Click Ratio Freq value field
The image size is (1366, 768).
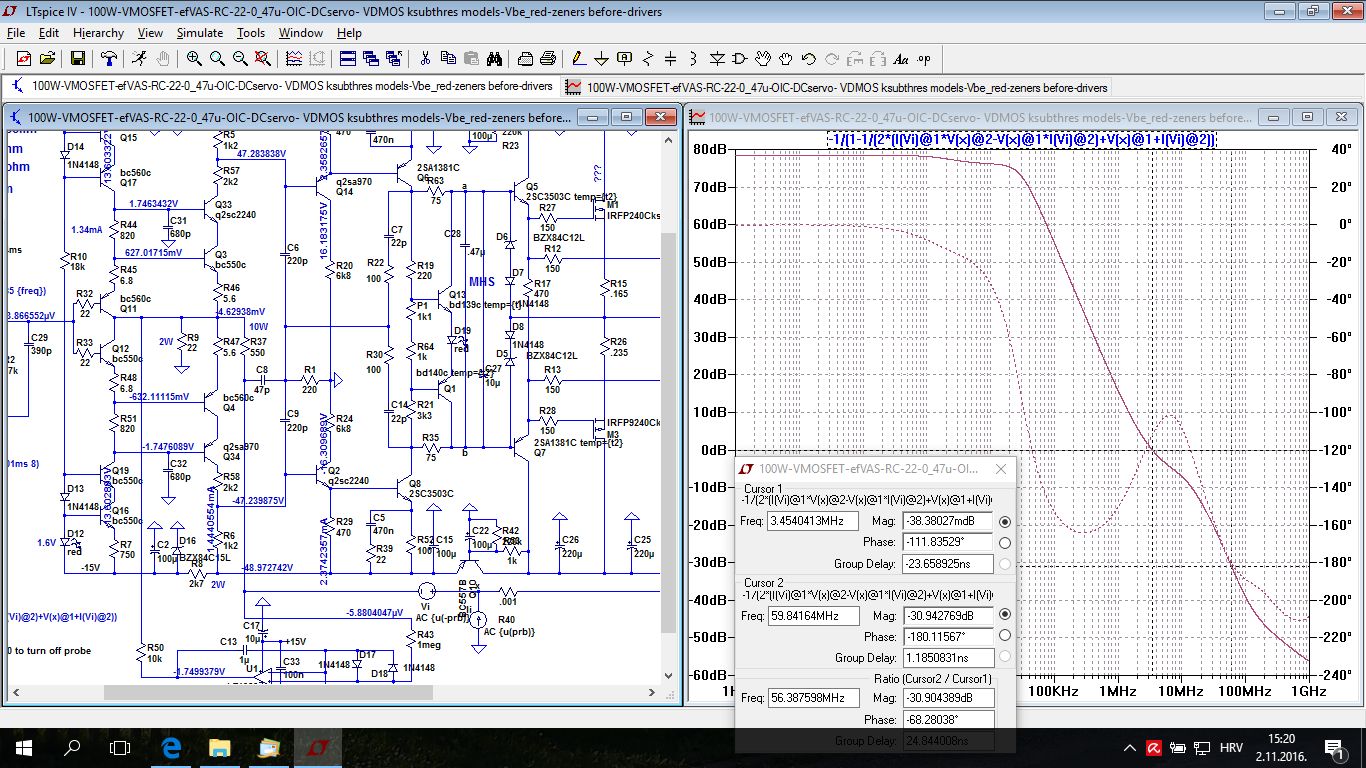pos(813,698)
